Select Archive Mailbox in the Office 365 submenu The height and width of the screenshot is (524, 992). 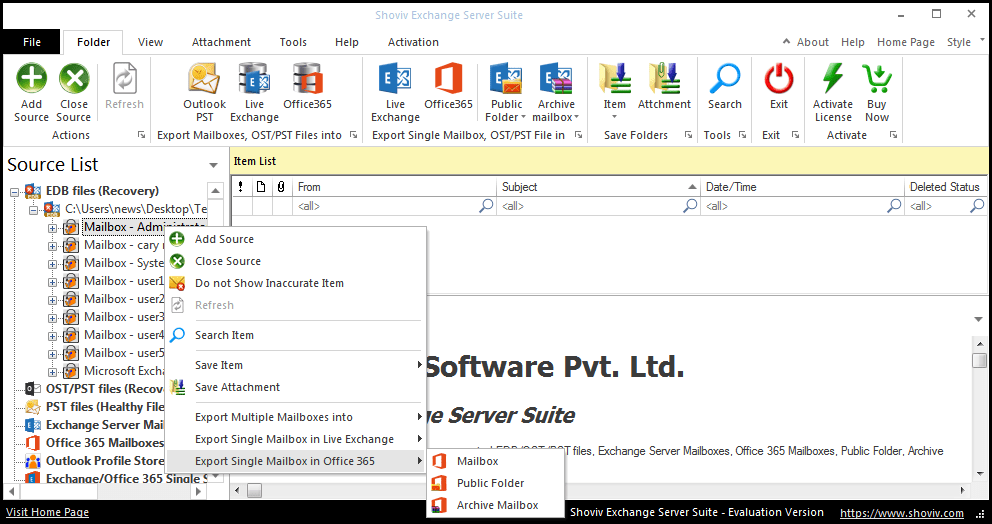495,505
